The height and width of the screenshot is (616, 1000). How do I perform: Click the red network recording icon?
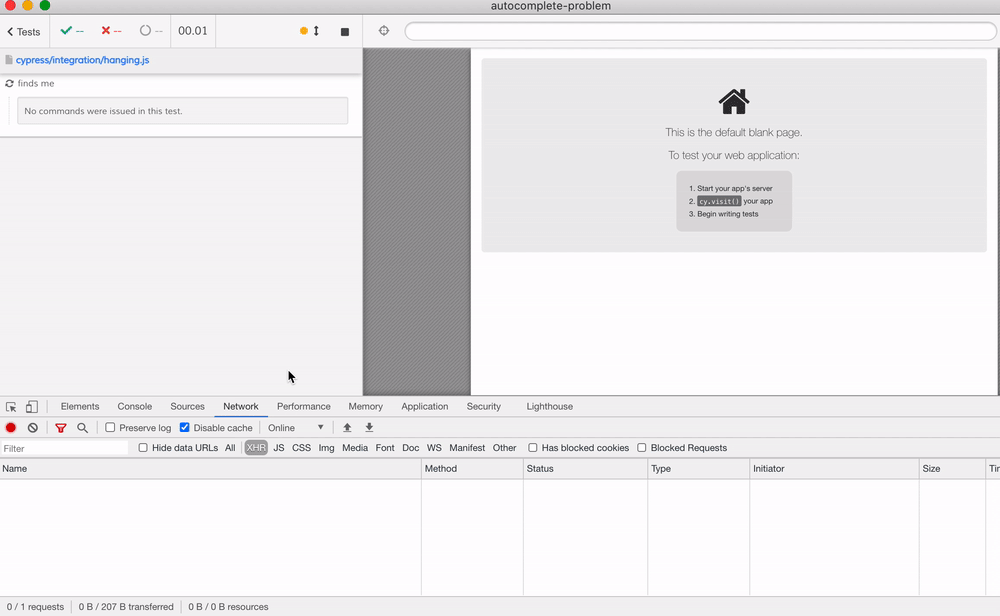[10, 427]
